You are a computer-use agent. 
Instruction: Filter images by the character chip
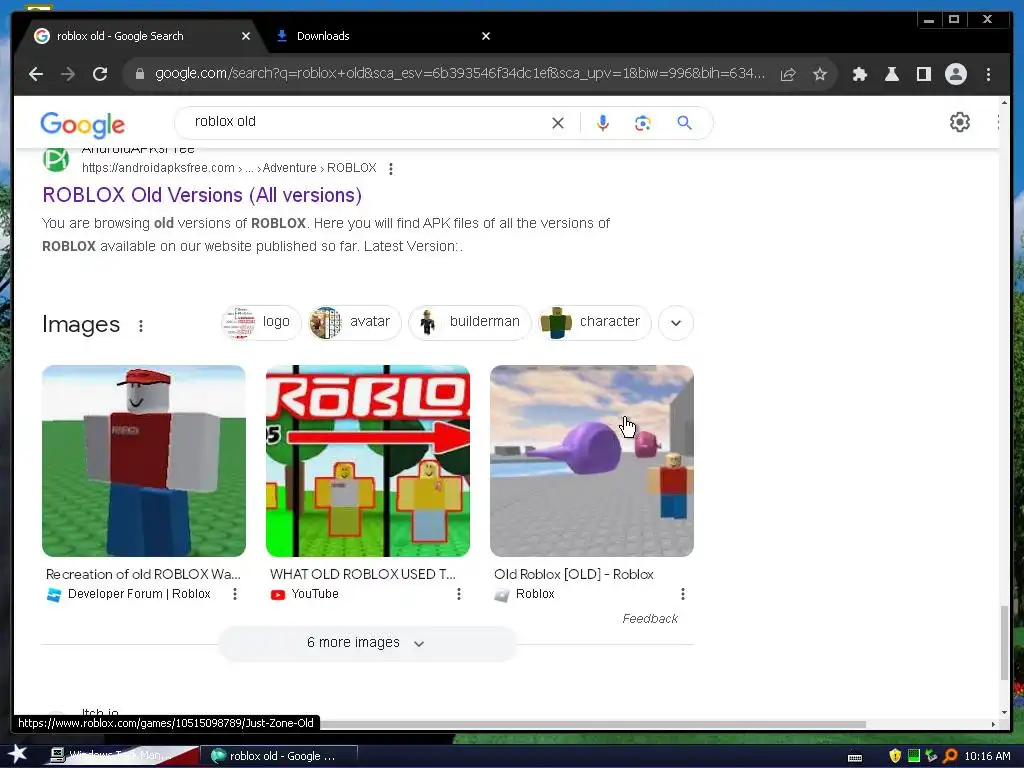(594, 322)
